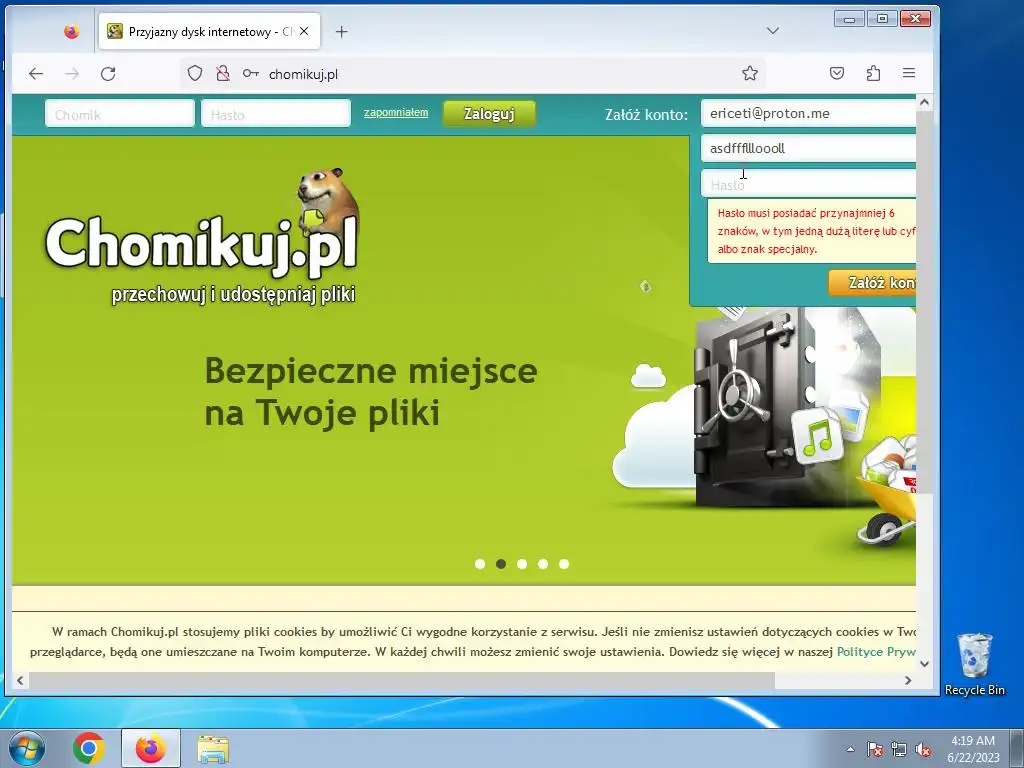
Task: Click the greyed-out forward arrow
Action: [72, 74]
